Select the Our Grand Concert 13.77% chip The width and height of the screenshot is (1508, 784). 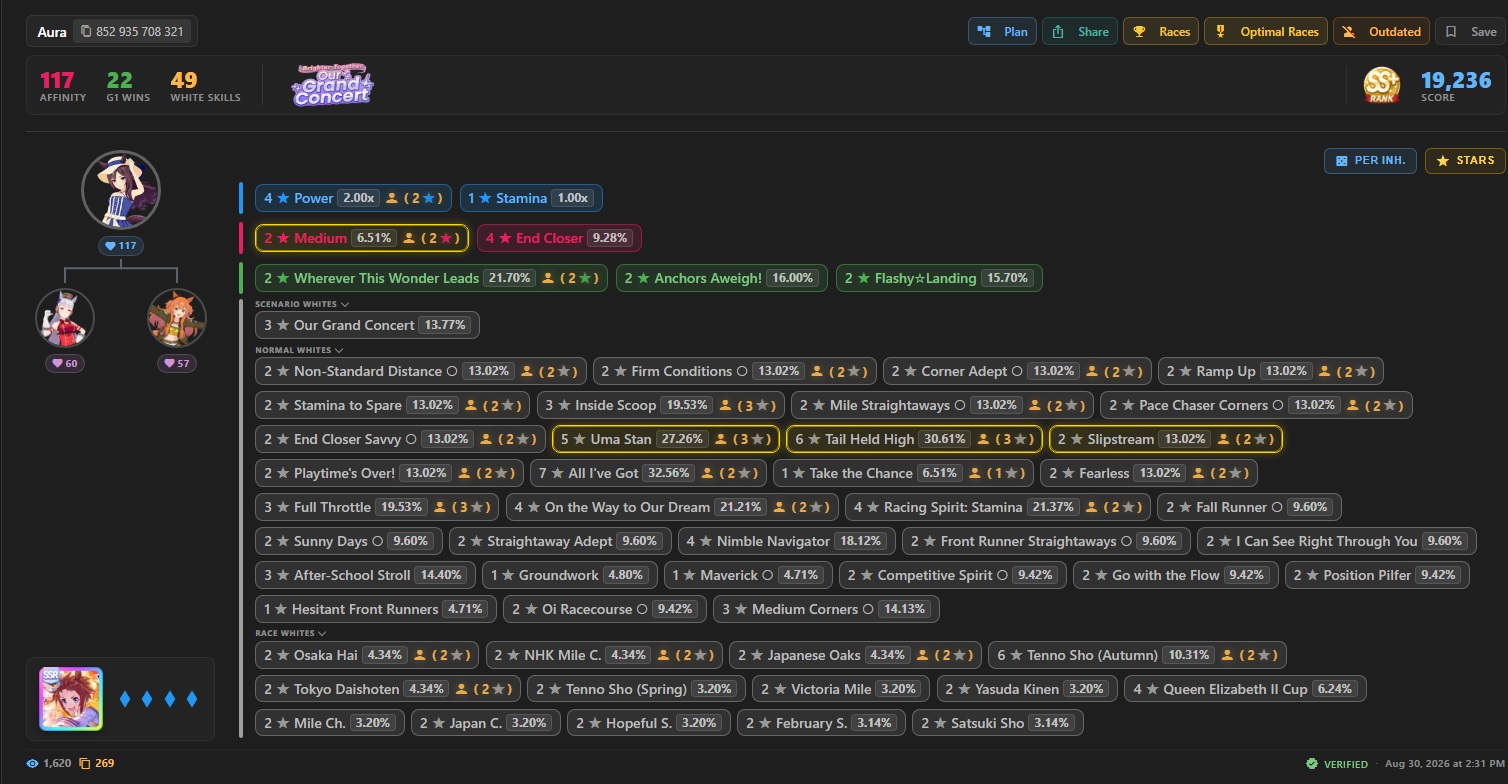coord(367,325)
